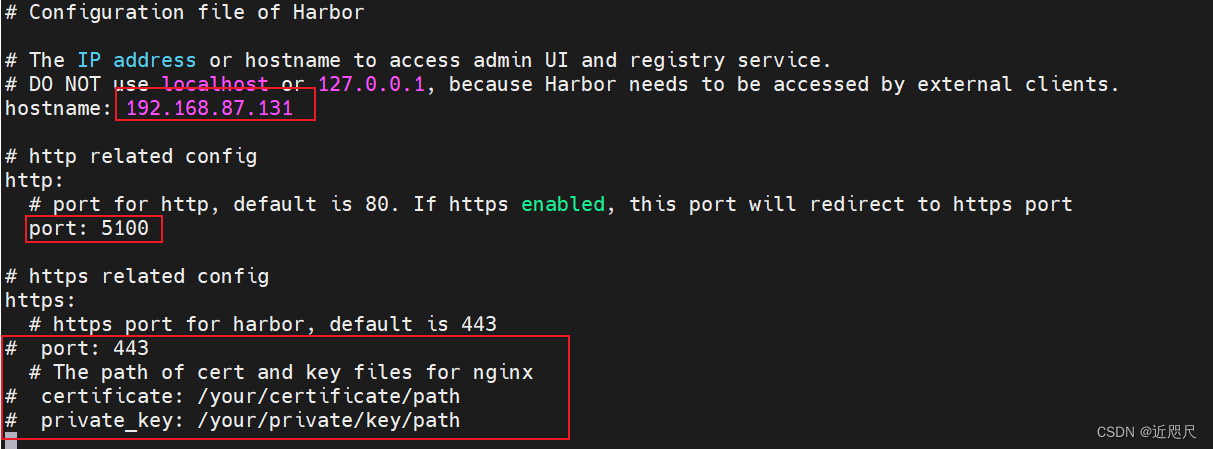This screenshot has width=1213, height=449.
Task: Click the commented certificate path line
Action: 233,396
